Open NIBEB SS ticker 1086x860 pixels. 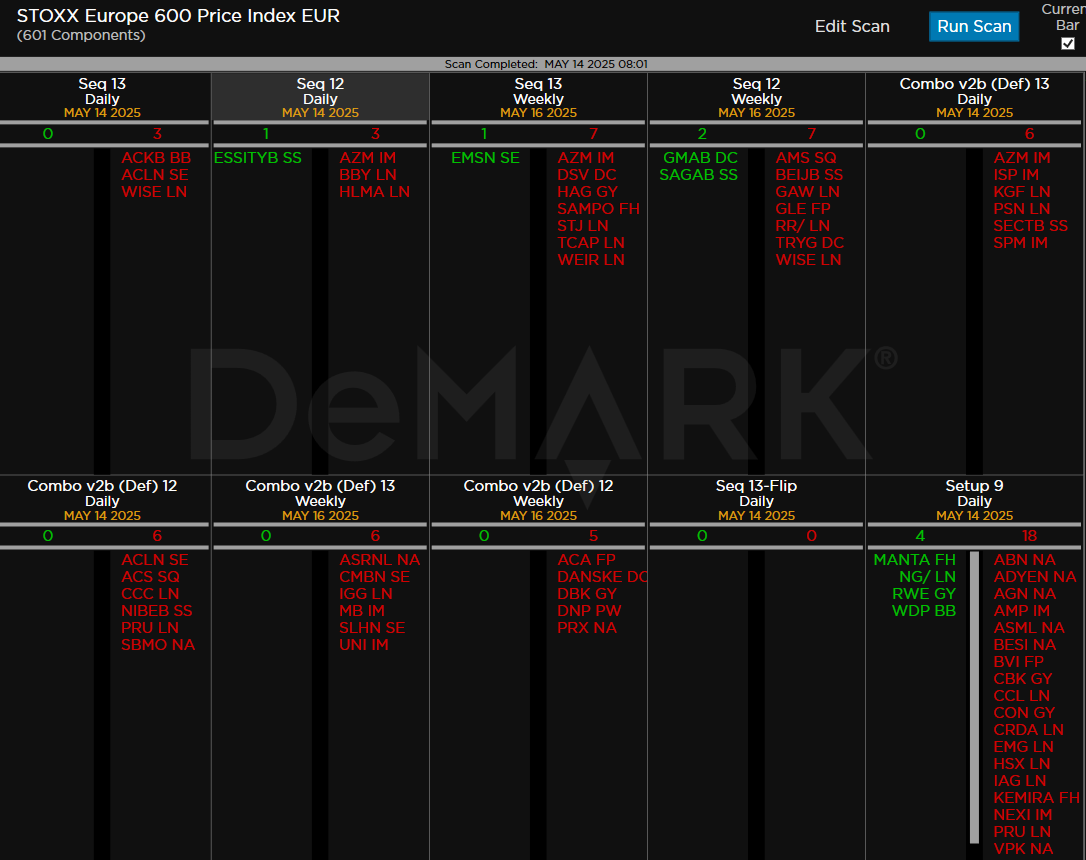(157, 611)
